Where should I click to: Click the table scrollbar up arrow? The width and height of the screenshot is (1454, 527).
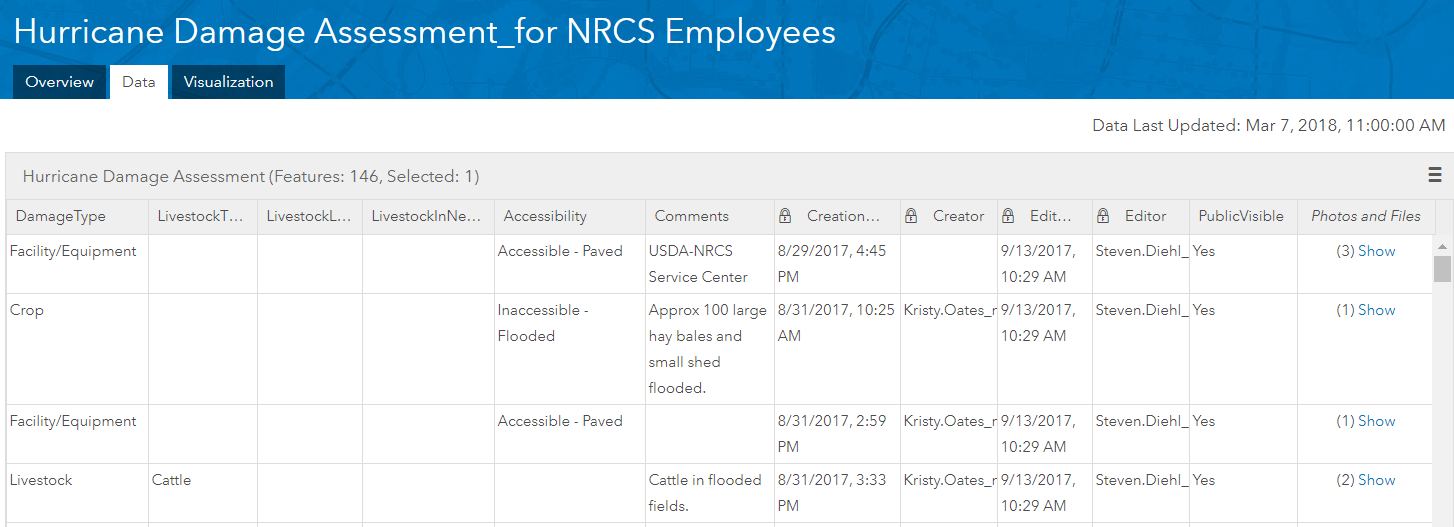[x=1442, y=246]
